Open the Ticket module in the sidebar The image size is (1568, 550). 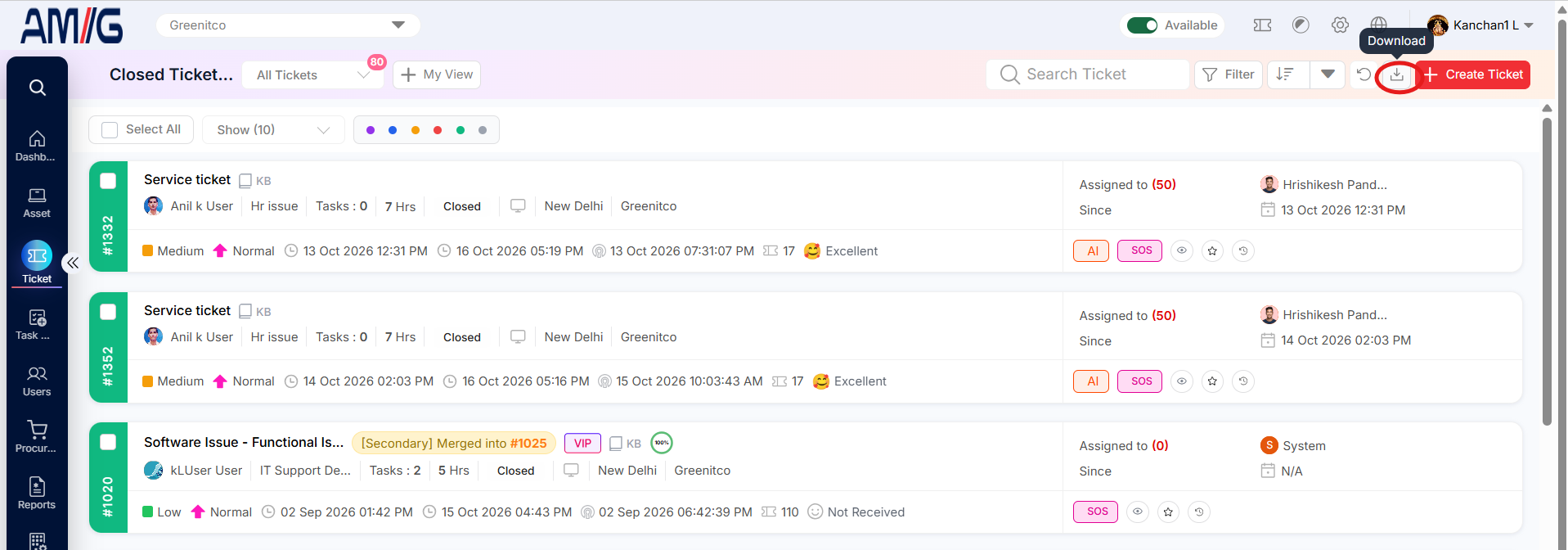click(37, 263)
